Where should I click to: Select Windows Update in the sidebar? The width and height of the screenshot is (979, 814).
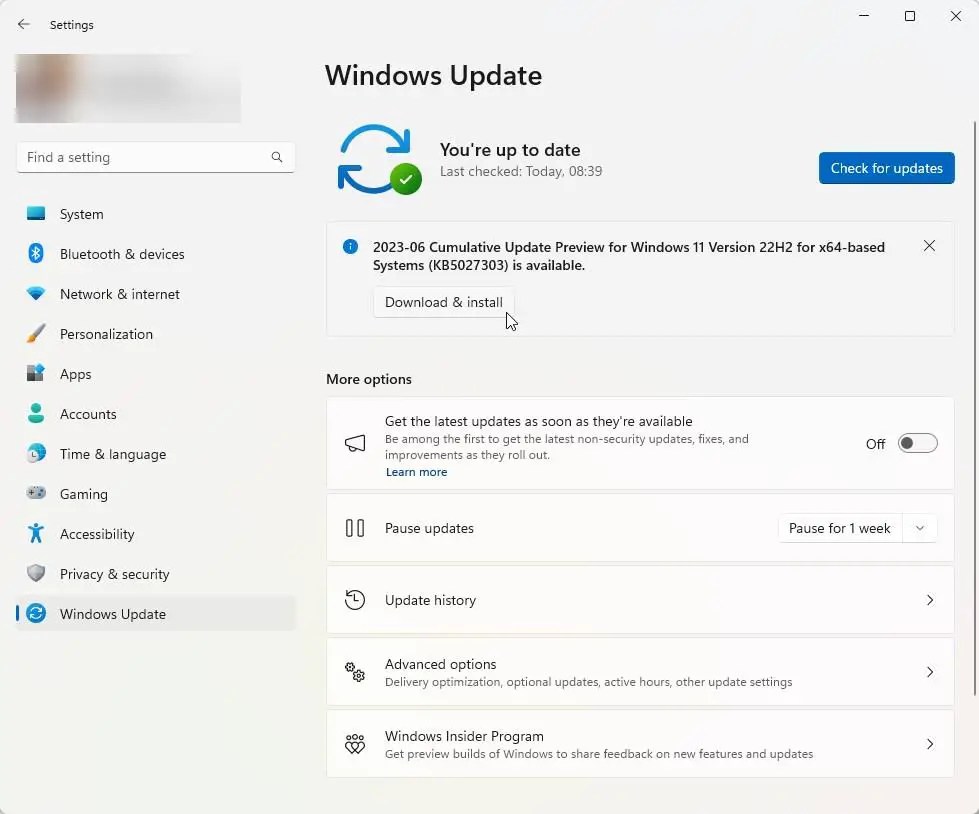pyautogui.click(x=112, y=614)
